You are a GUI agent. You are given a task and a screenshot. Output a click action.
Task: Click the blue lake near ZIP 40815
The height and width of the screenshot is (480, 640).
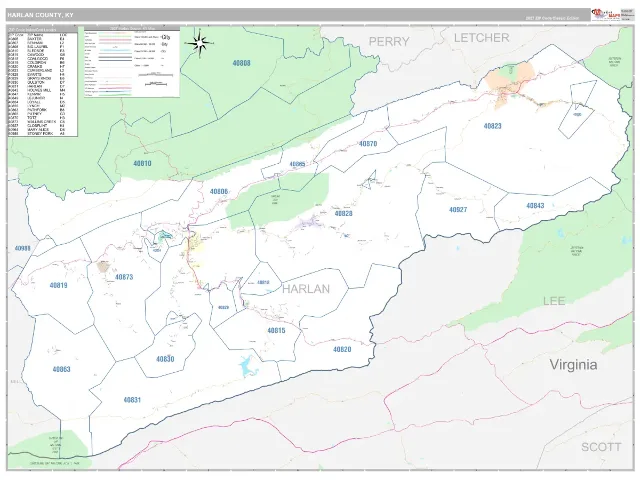[x=248, y=365]
